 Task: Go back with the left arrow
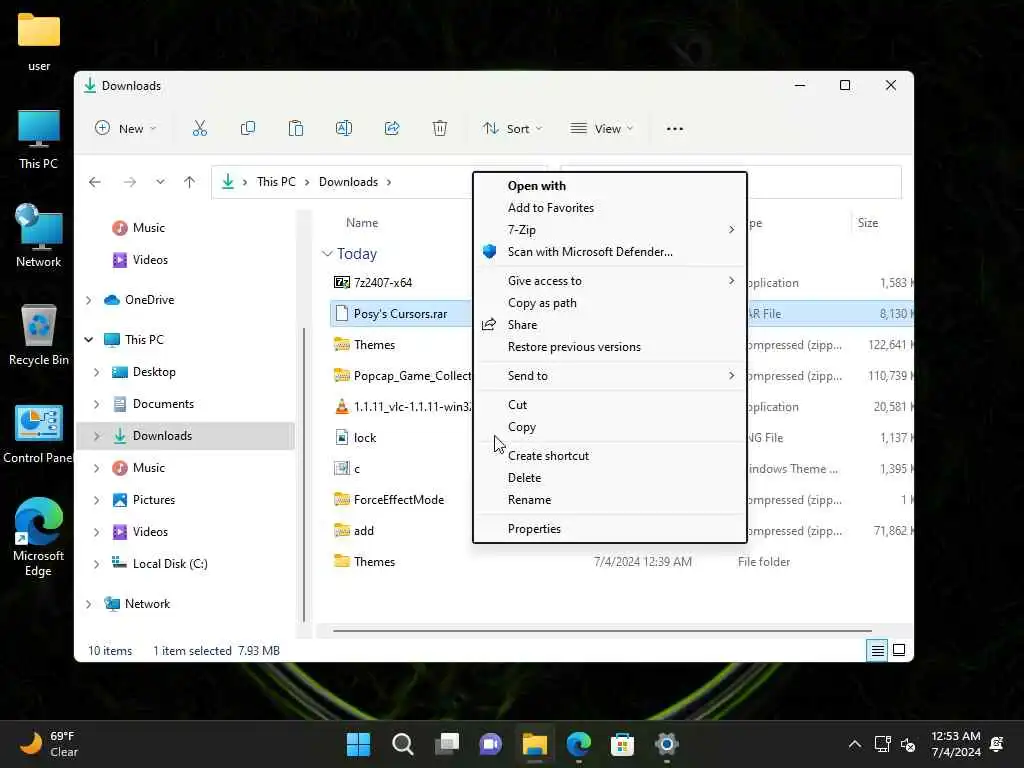[95, 182]
